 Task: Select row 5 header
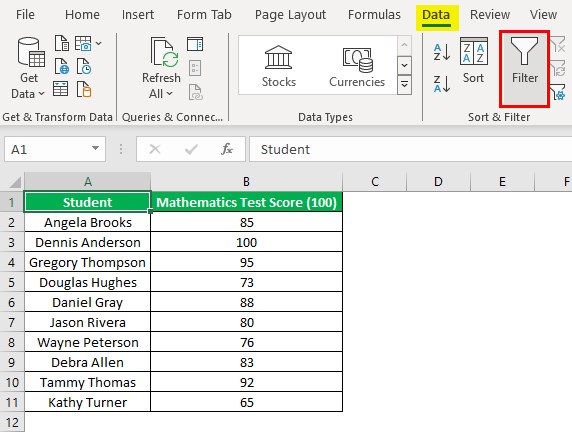tap(12, 282)
